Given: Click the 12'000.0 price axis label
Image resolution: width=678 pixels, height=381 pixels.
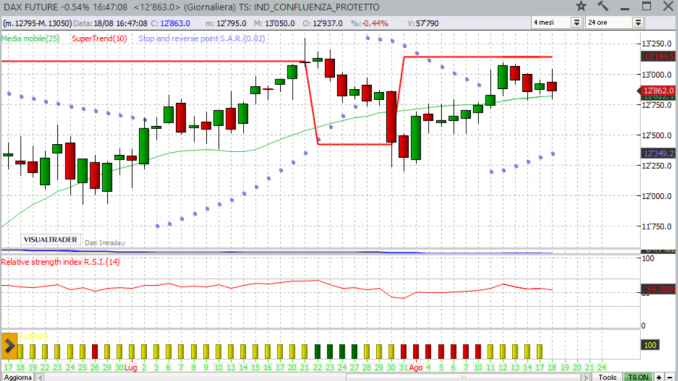Looking at the screenshot, I should [656, 196].
